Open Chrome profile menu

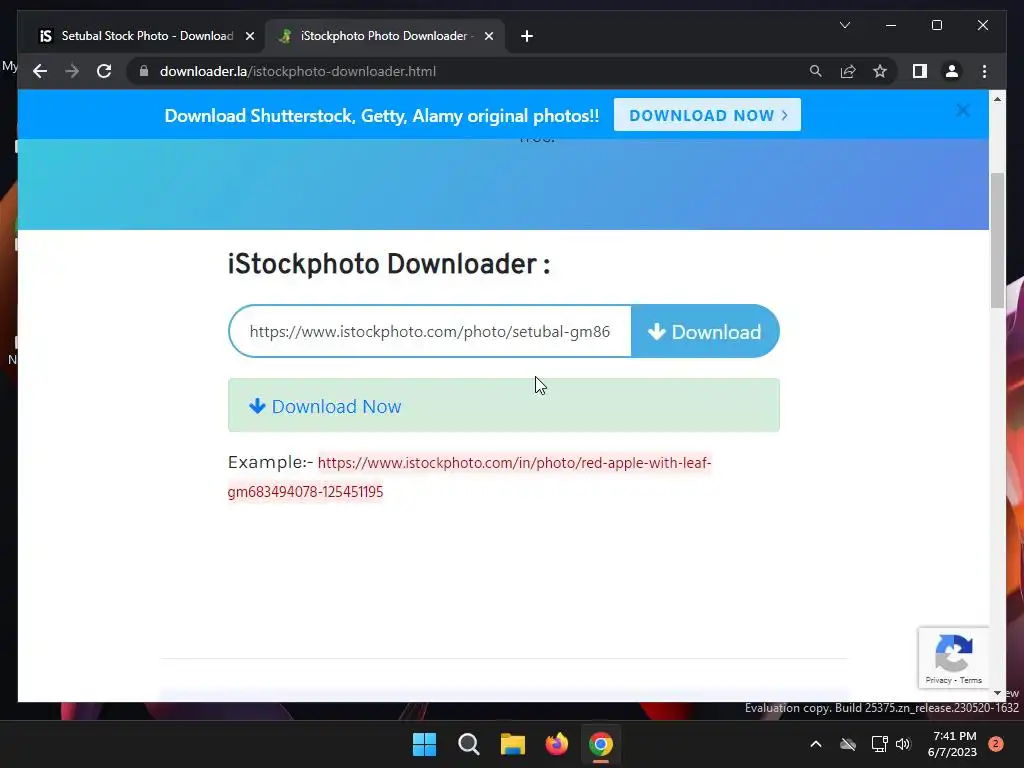point(952,71)
